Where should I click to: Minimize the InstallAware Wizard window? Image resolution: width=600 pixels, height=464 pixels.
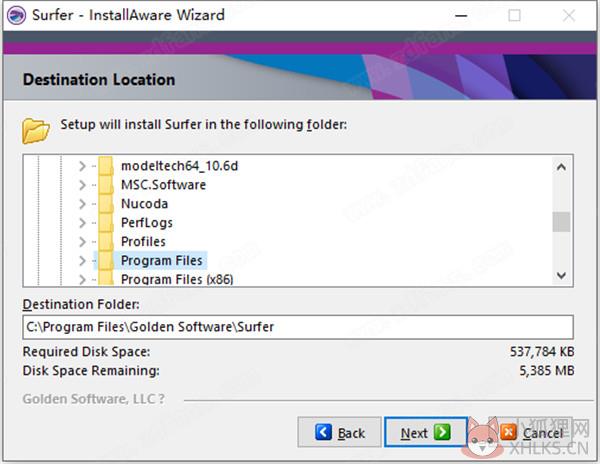click(x=461, y=16)
